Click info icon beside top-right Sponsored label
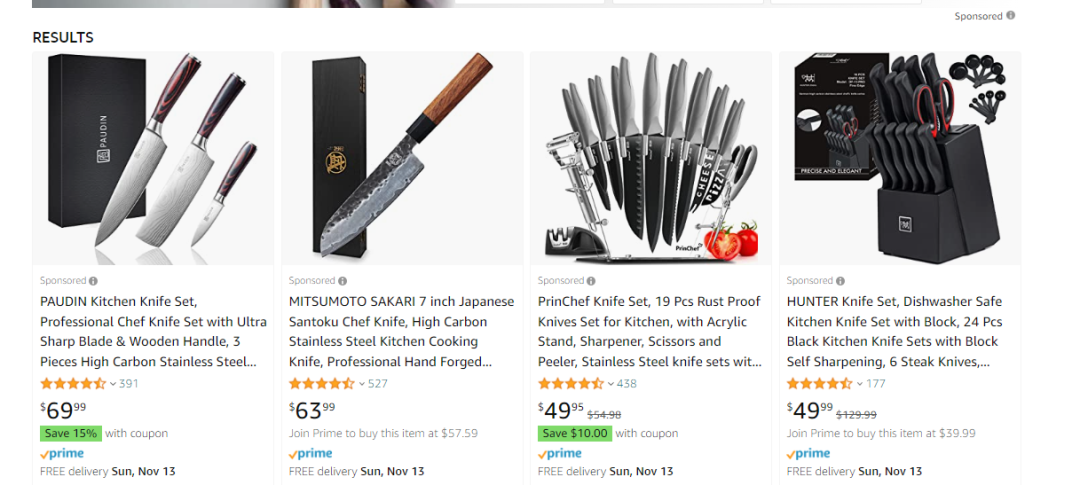The image size is (1080, 485). click(x=1010, y=16)
